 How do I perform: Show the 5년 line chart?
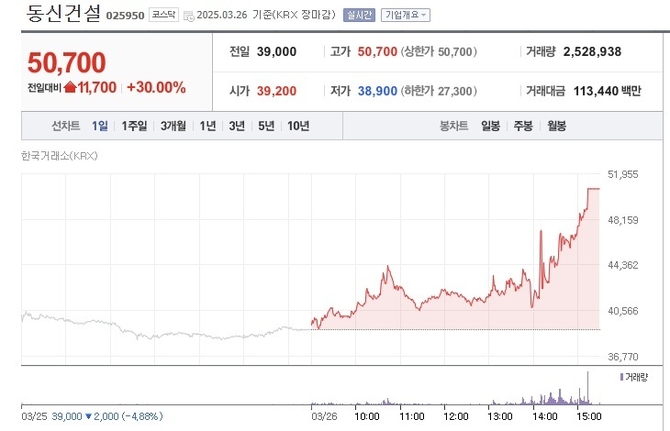tap(265, 126)
